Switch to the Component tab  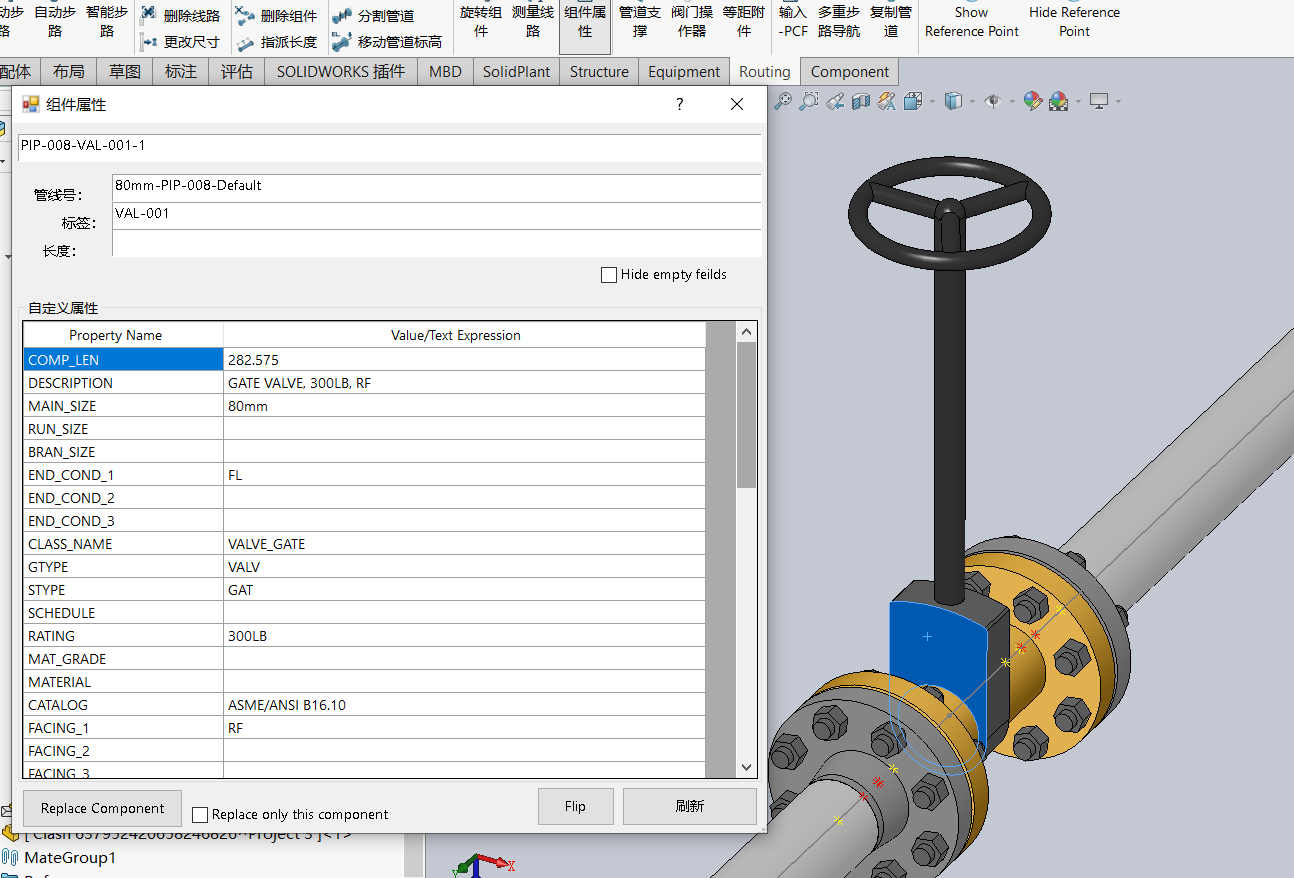850,72
